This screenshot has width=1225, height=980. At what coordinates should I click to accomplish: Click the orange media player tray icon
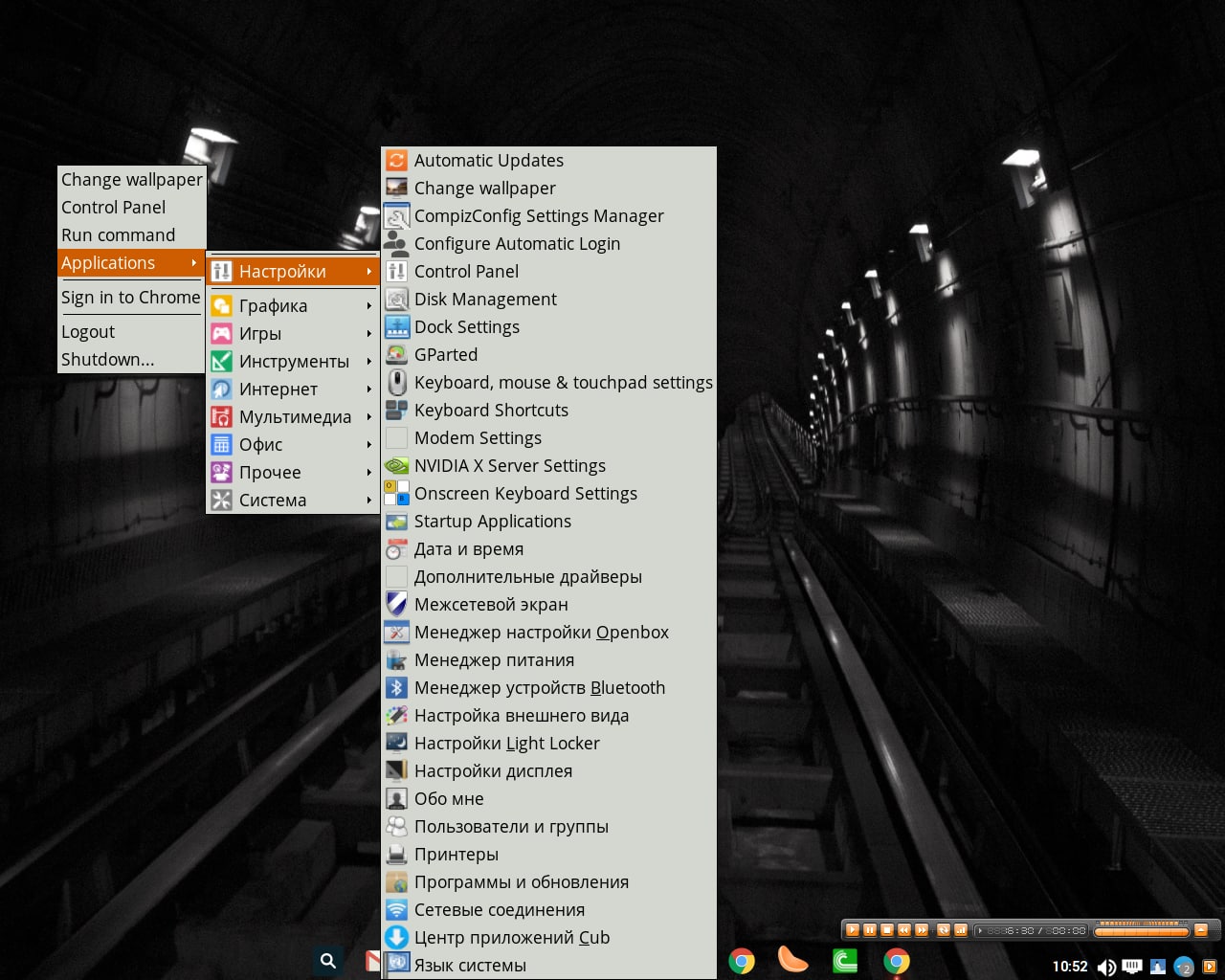(1210, 967)
